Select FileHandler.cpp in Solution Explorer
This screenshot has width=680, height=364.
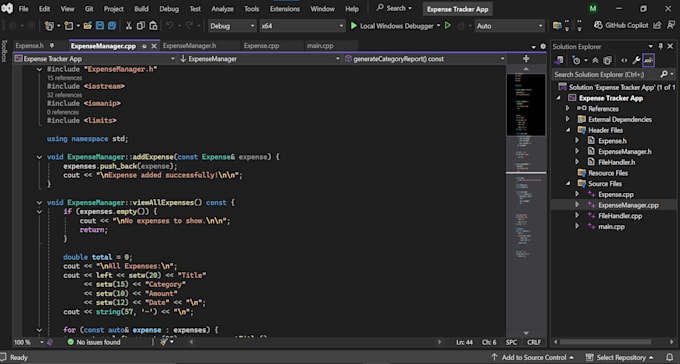point(620,216)
